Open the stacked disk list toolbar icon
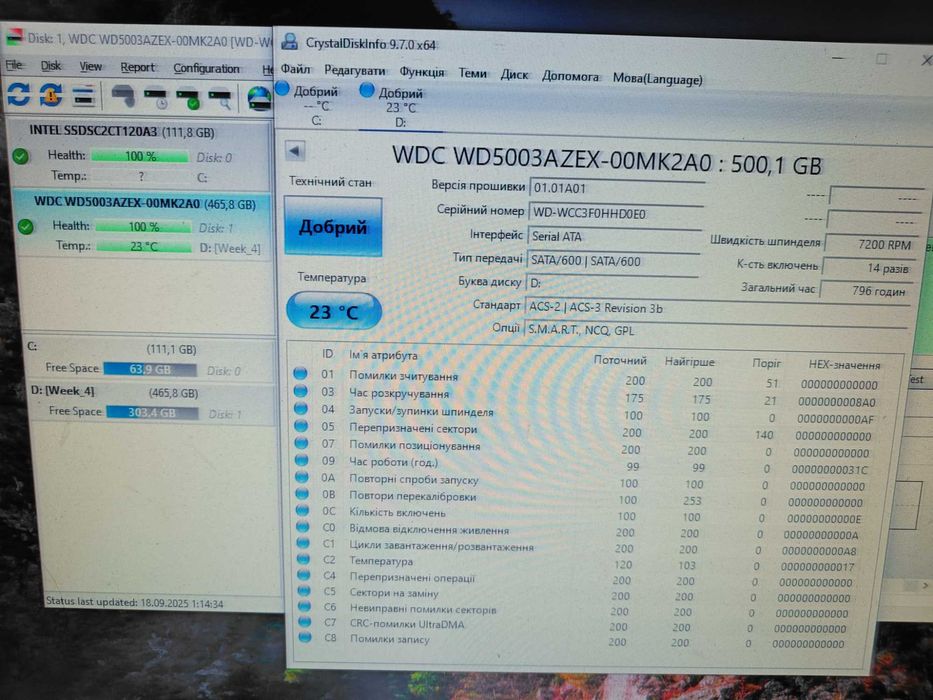The image size is (933, 700). click(84, 95)
